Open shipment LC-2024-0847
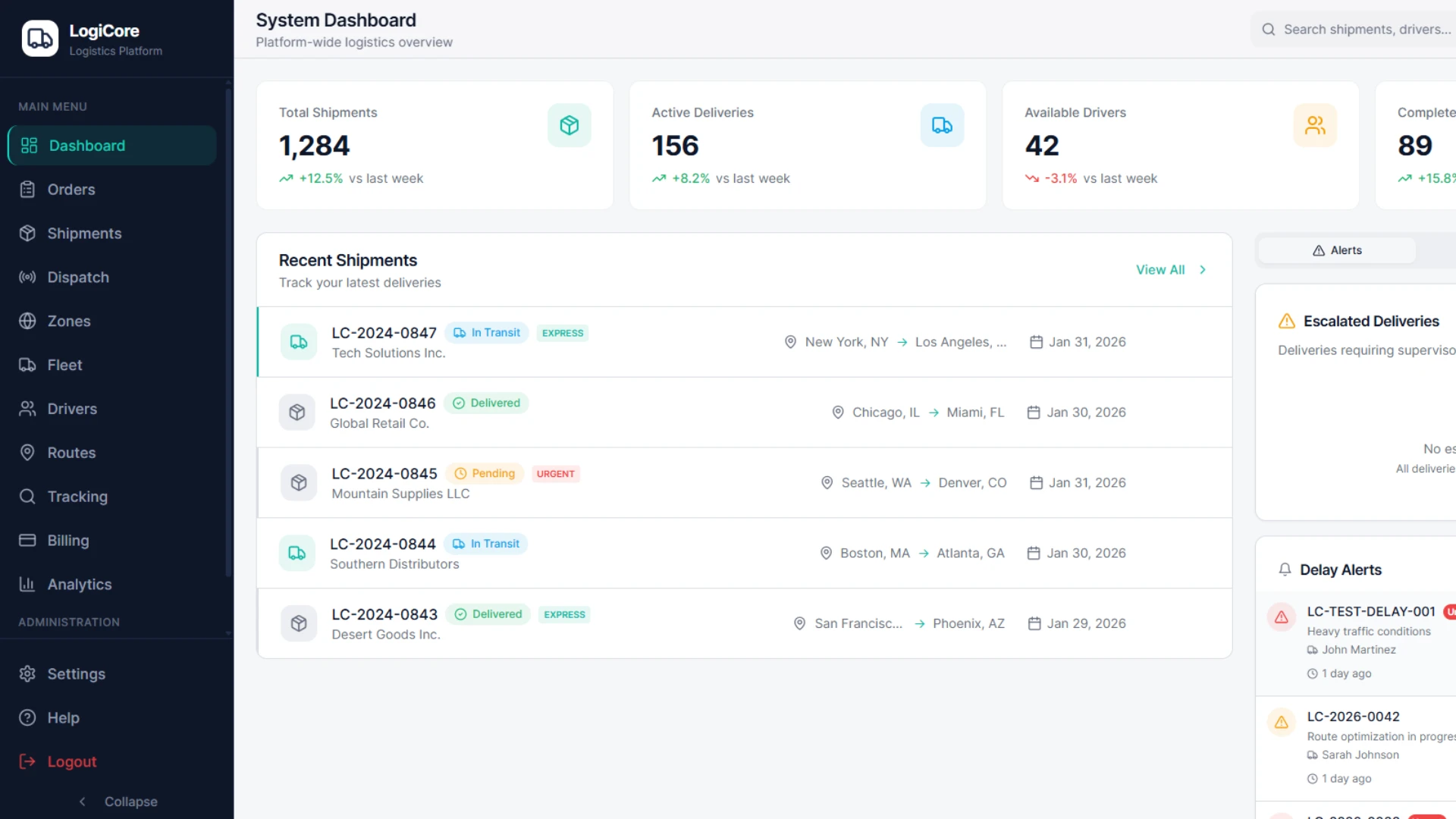The width and height of the screenshot is (1456, 819). tap(745, 342)
